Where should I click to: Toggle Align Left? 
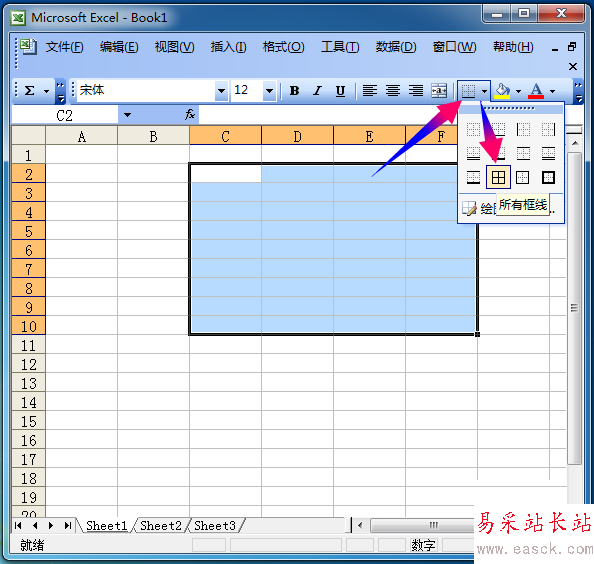point(370,91)
